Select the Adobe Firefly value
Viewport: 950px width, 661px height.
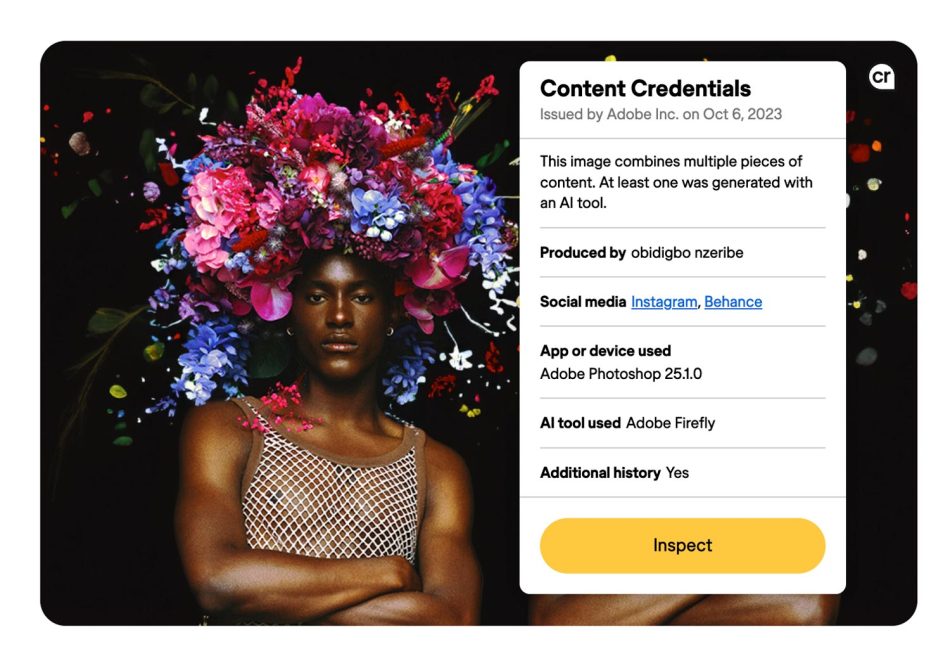point(670,423)
